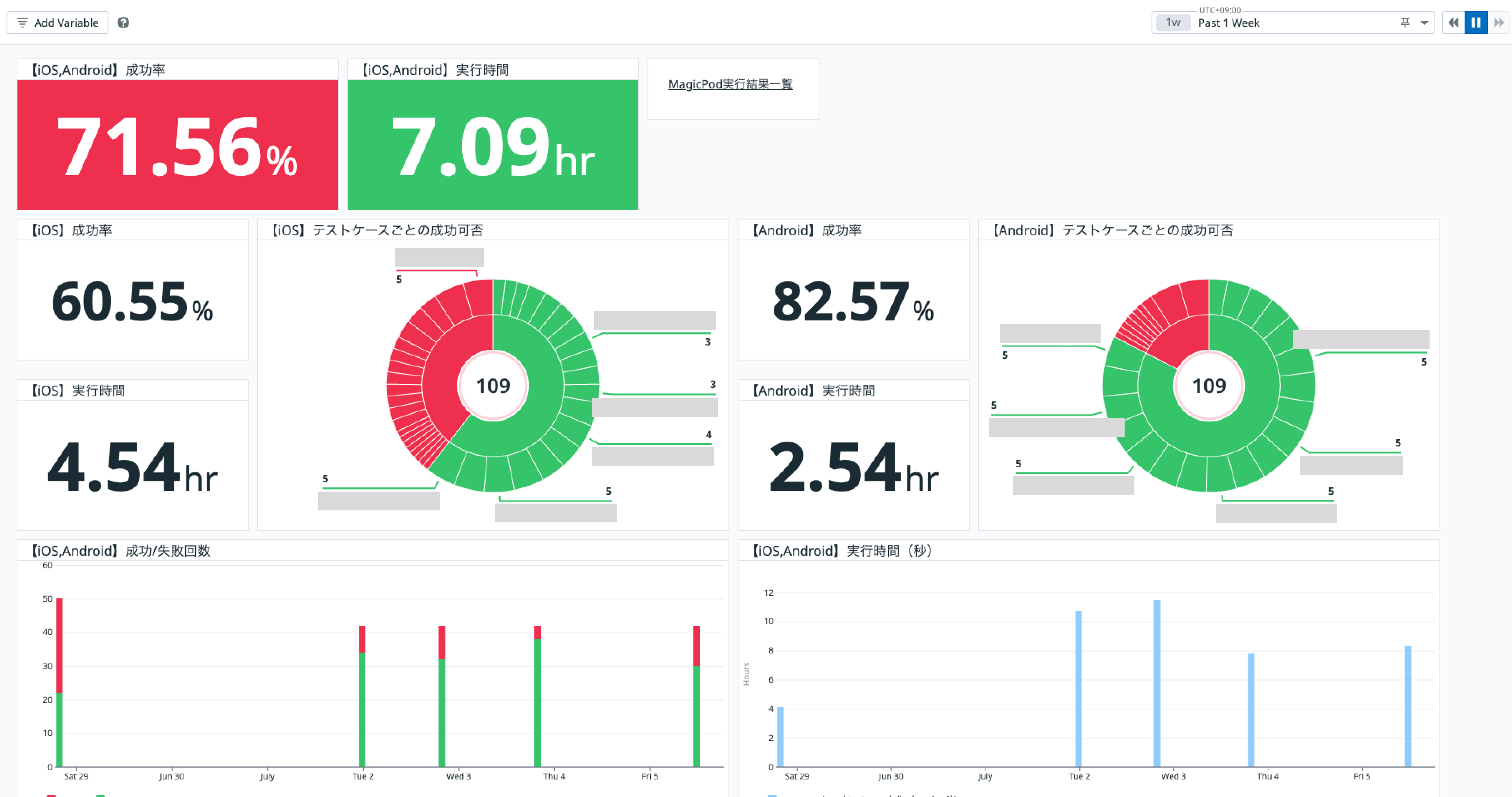Open the time range dropdown arrow
The image size is (1512, 797).
(1424, 23)
